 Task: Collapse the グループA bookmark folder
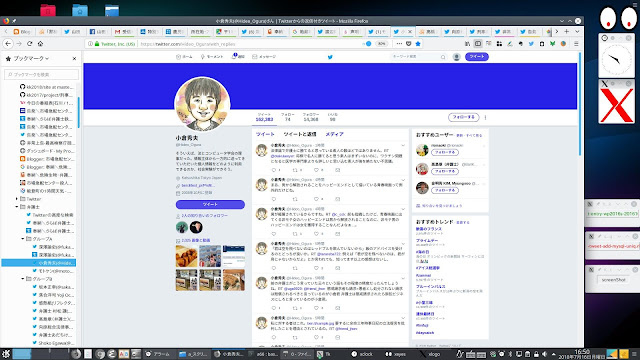click(23, 239)
